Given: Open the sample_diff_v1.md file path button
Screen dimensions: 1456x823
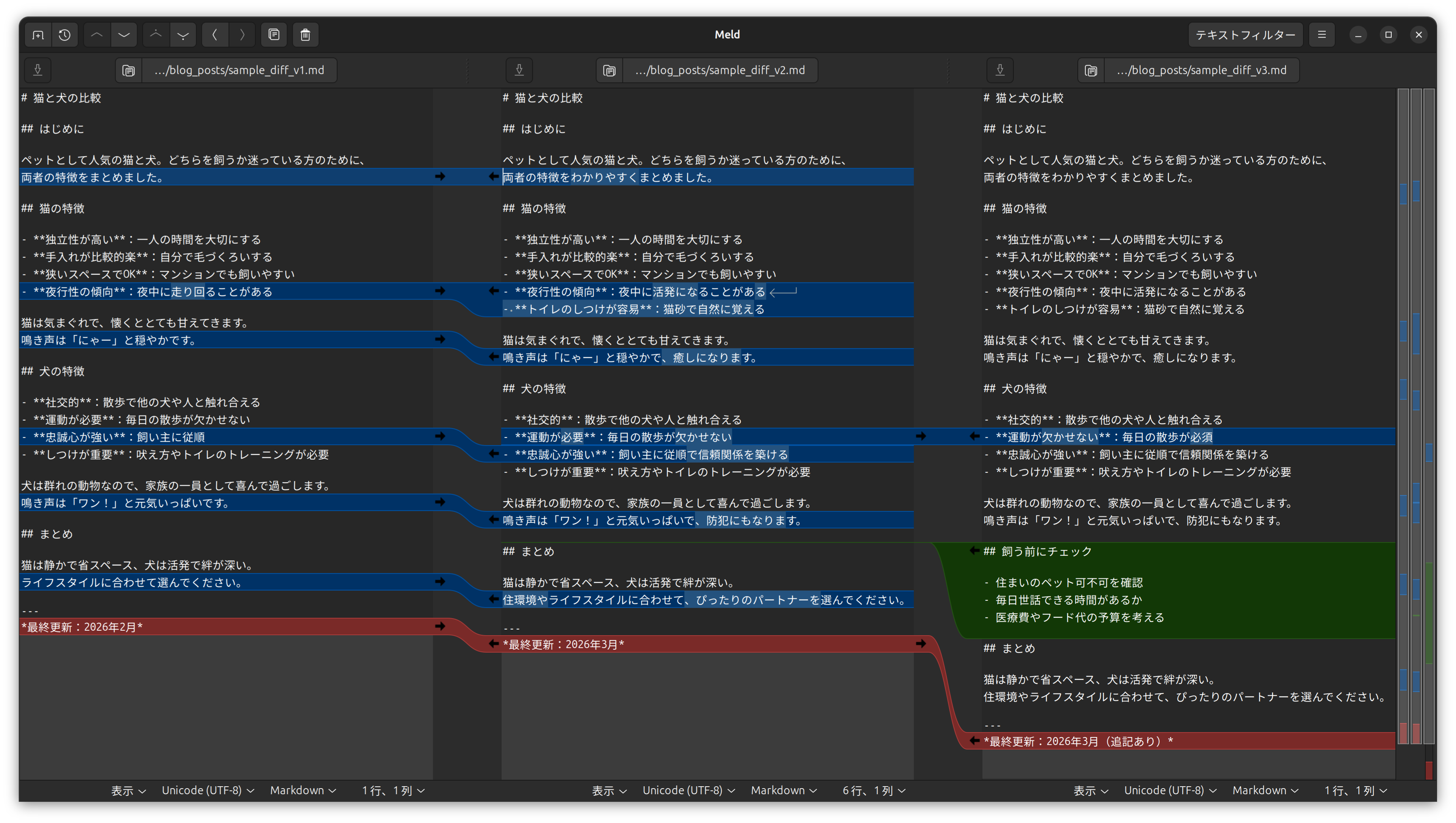Looking at the screenshot, I should [x=239, y=70].
